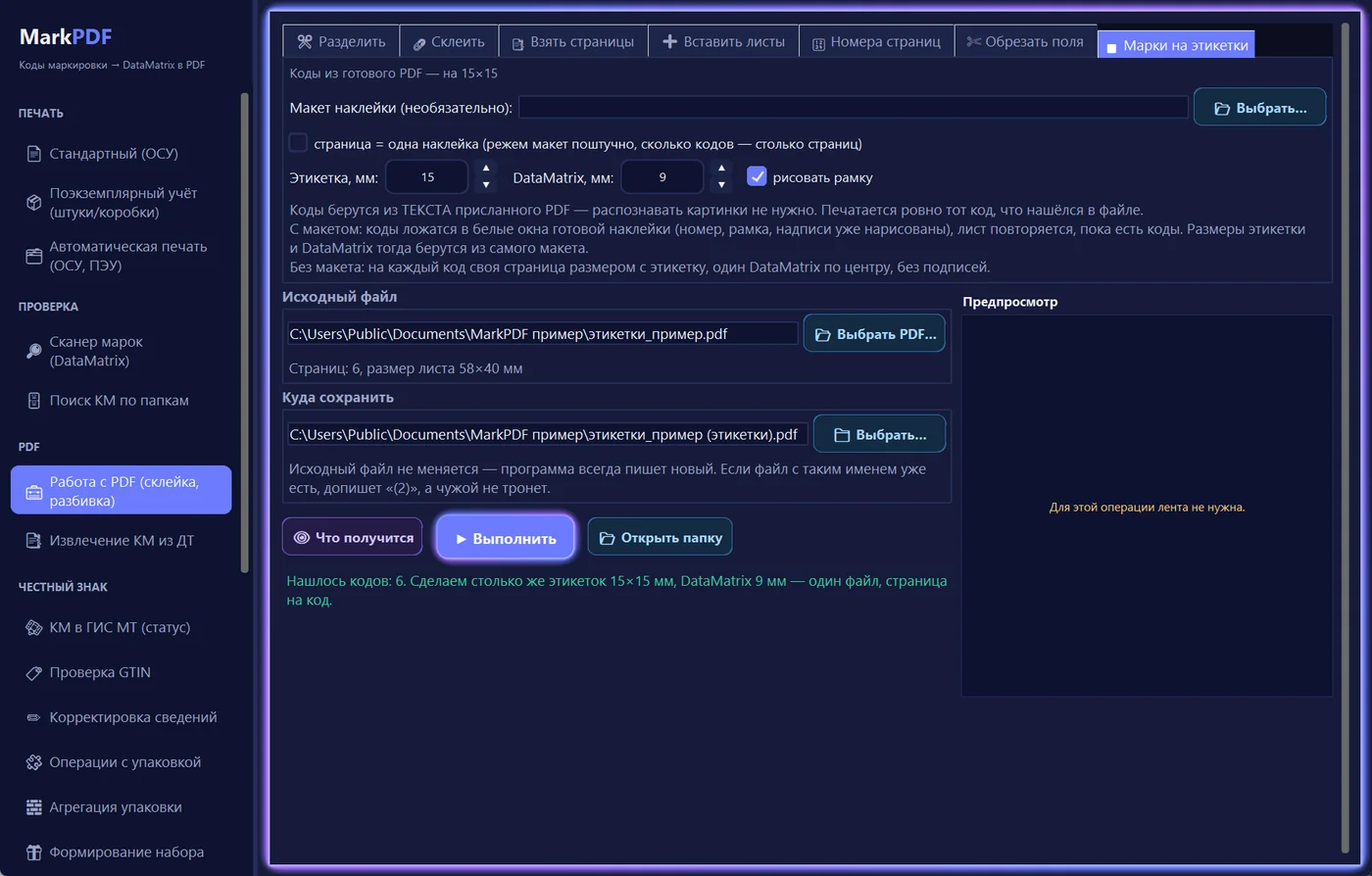
Task: Click the scissors icon on the Разделить tab
Action: coord(305,42)
